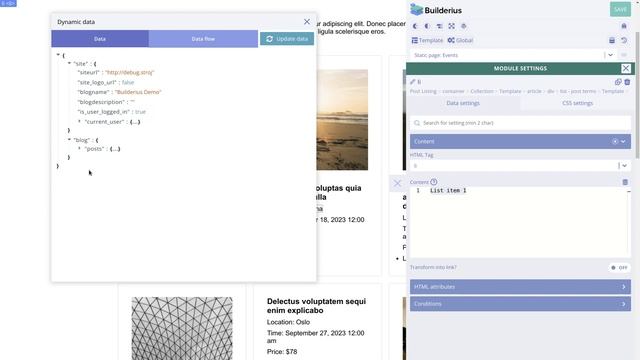Close the Dynamic data dialog
Viewport: 640px width, 360px height.
pos(307,22)
